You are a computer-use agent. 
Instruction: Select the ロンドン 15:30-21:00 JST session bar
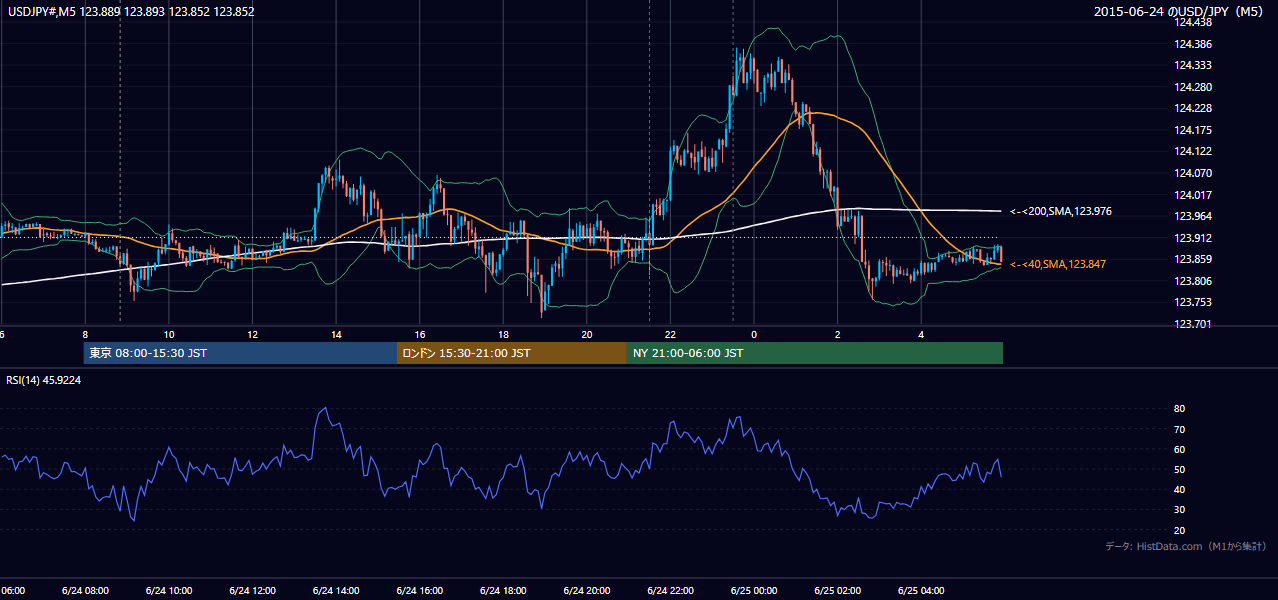512,353
